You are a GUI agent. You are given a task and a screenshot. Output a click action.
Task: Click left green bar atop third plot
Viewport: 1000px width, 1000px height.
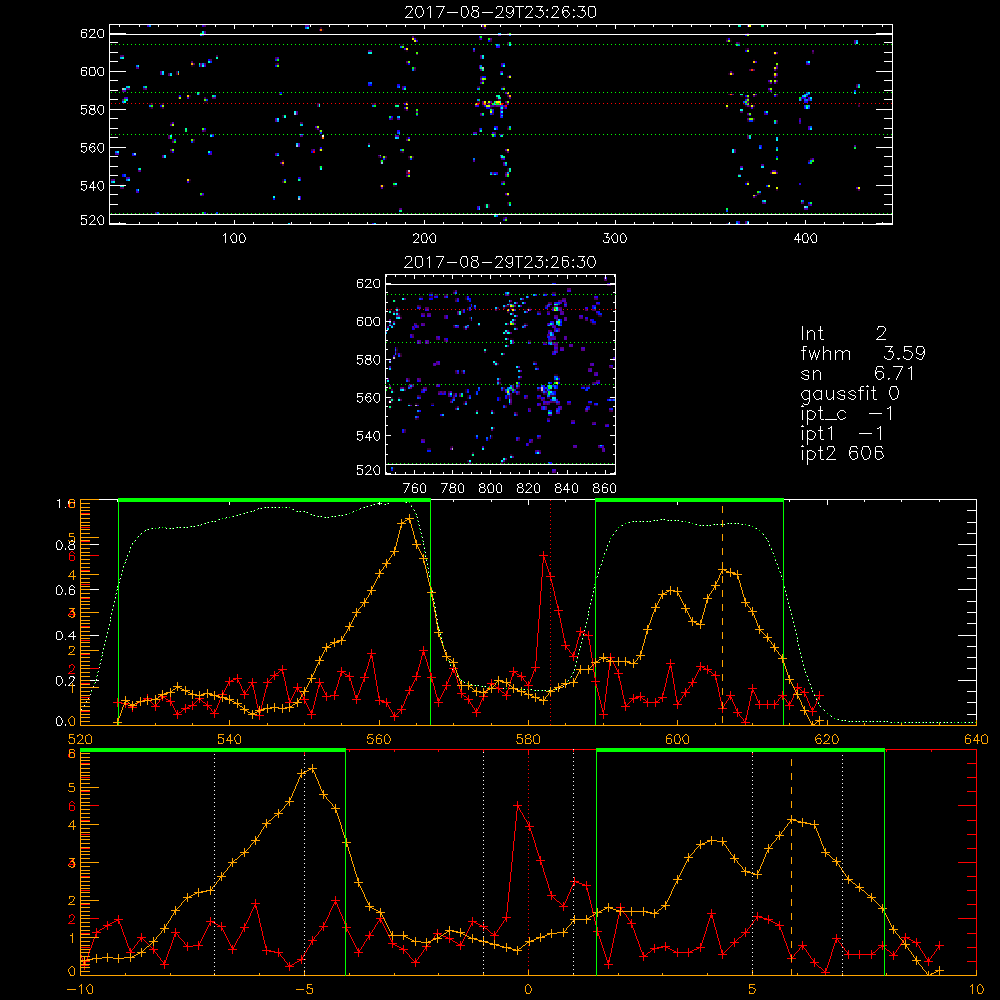tap(274, 500)
